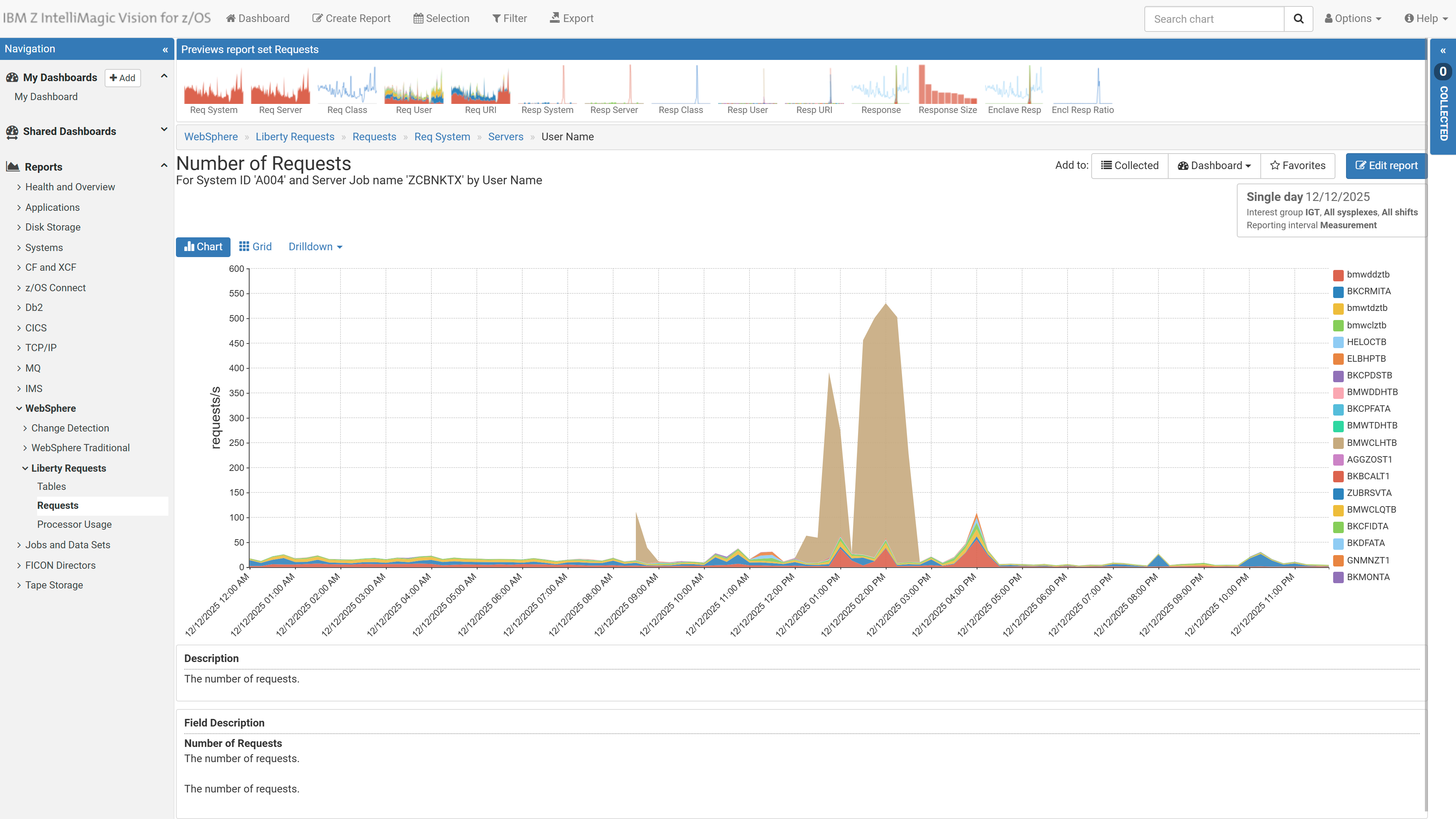Click the Edit report button

coord(1386,166)
